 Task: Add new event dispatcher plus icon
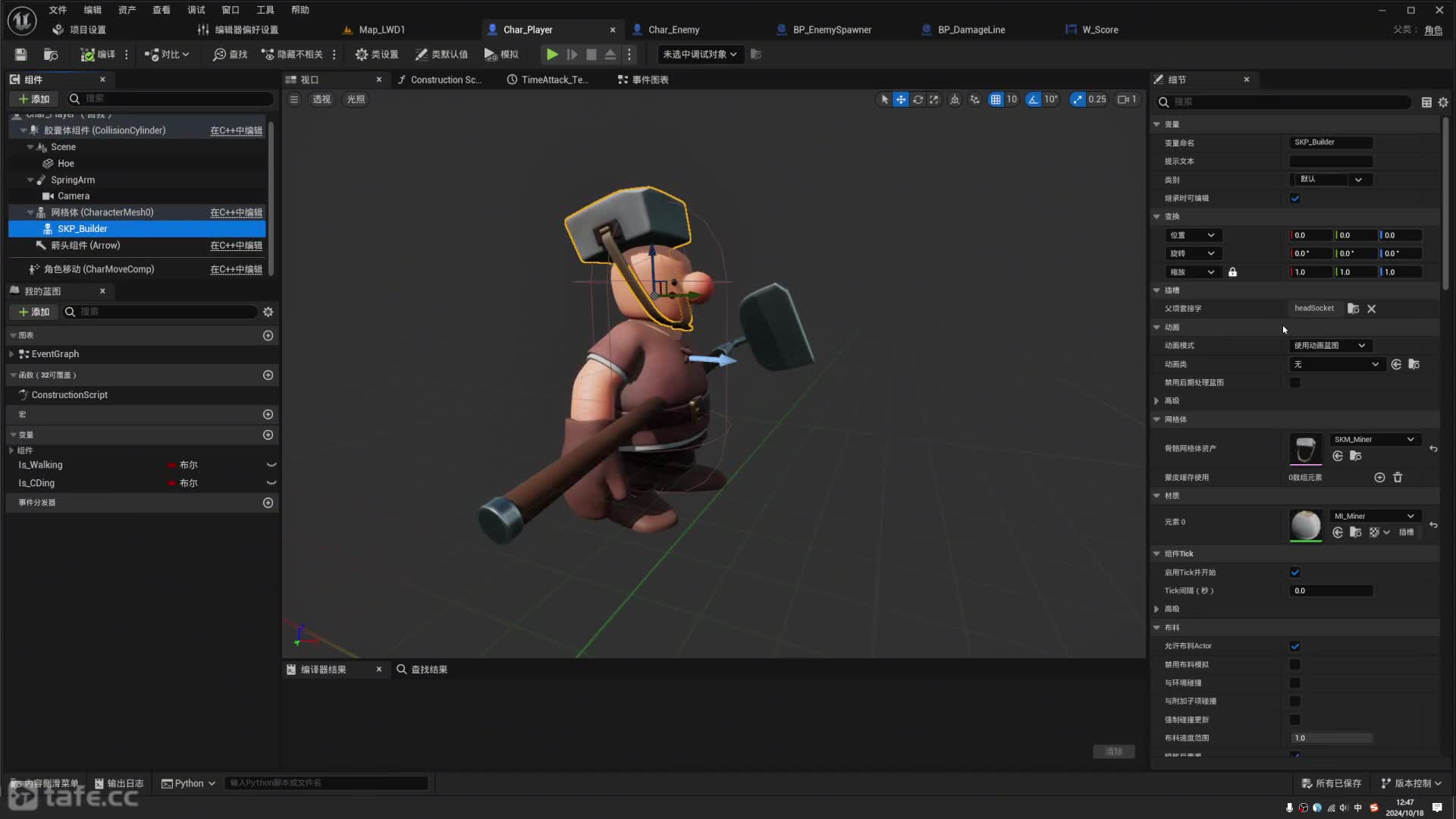(268, 503)
